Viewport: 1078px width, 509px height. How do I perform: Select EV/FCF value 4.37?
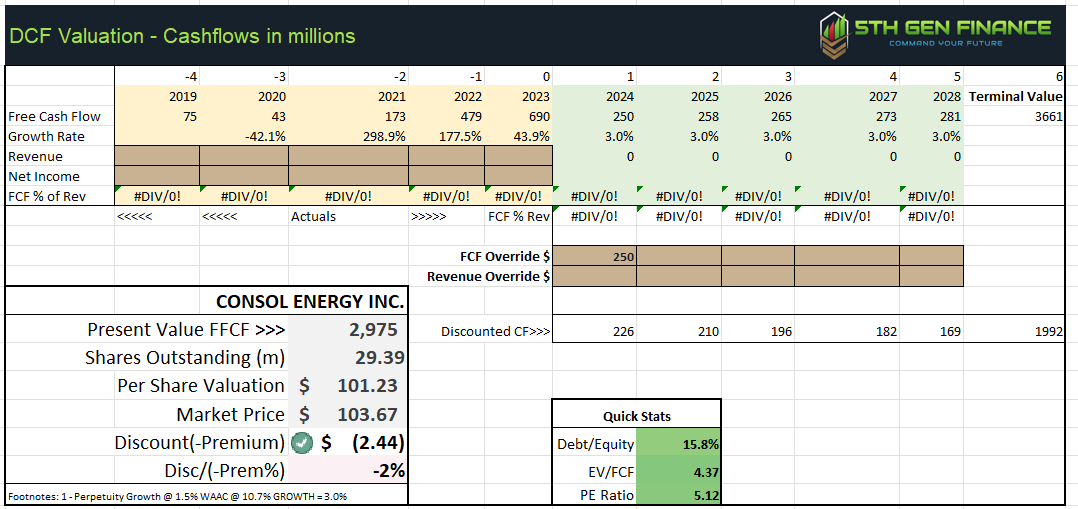tap(705, 472)
